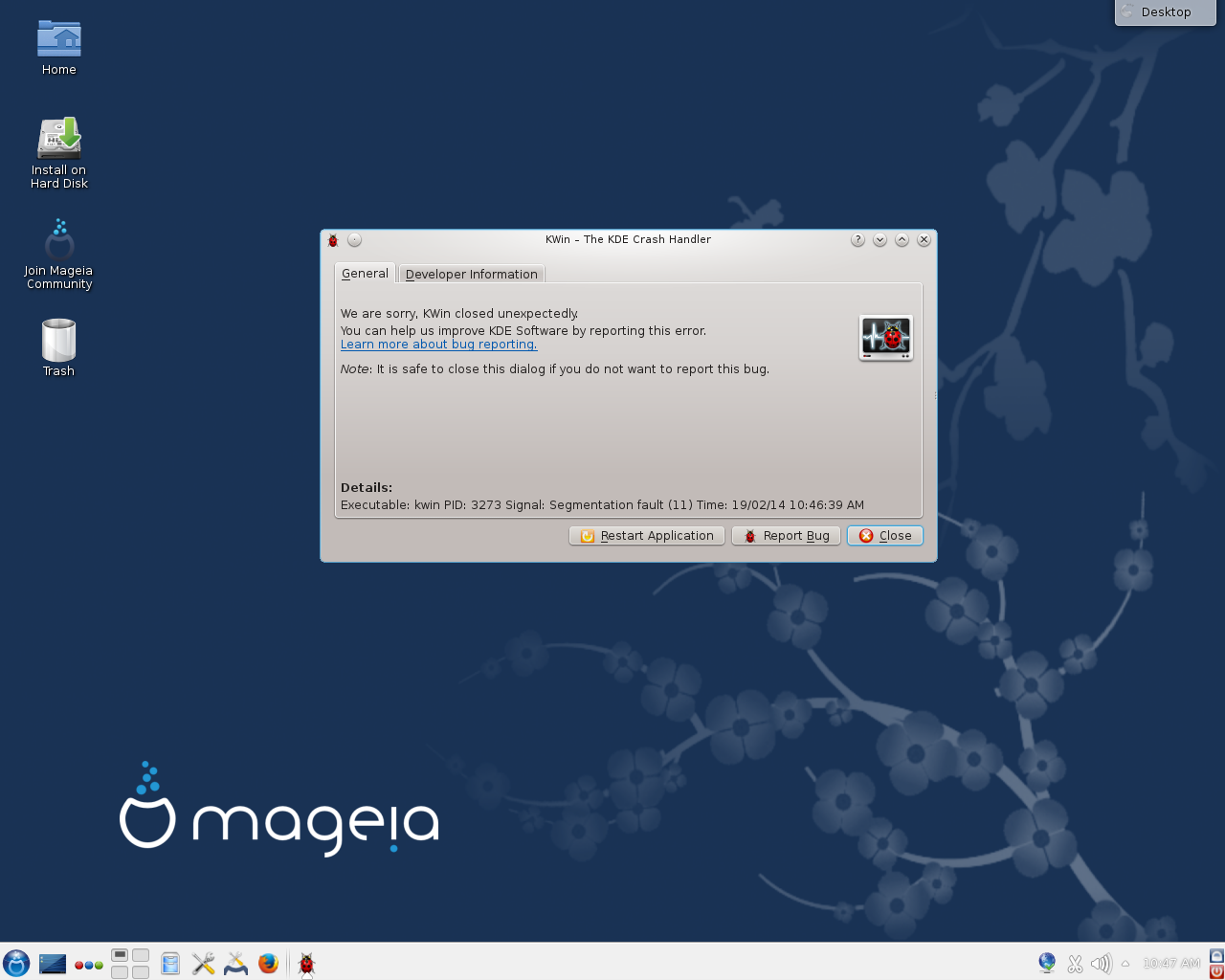Screen dimensions: 1225x980
Task: Open Join Mageia Community desktop icon
Action: click(x=58, y=255)
